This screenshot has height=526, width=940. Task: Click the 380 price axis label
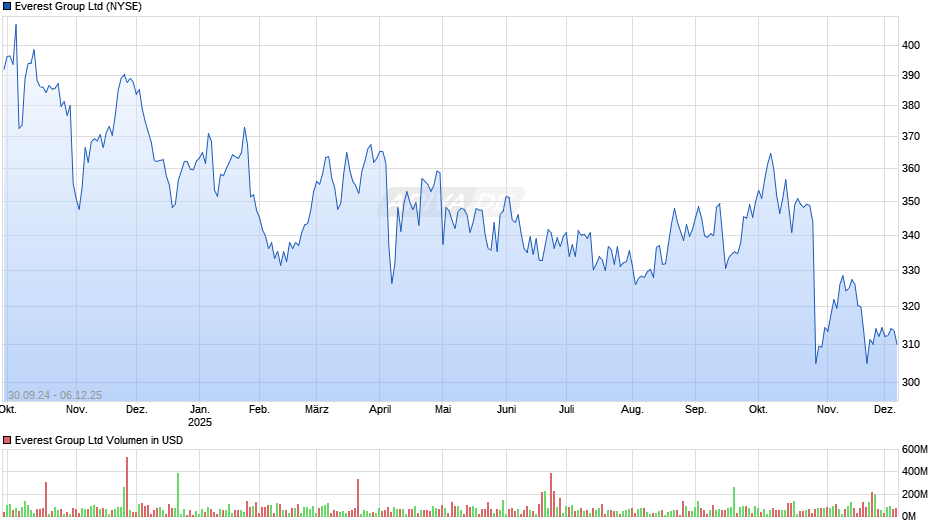tap(911, 106)
